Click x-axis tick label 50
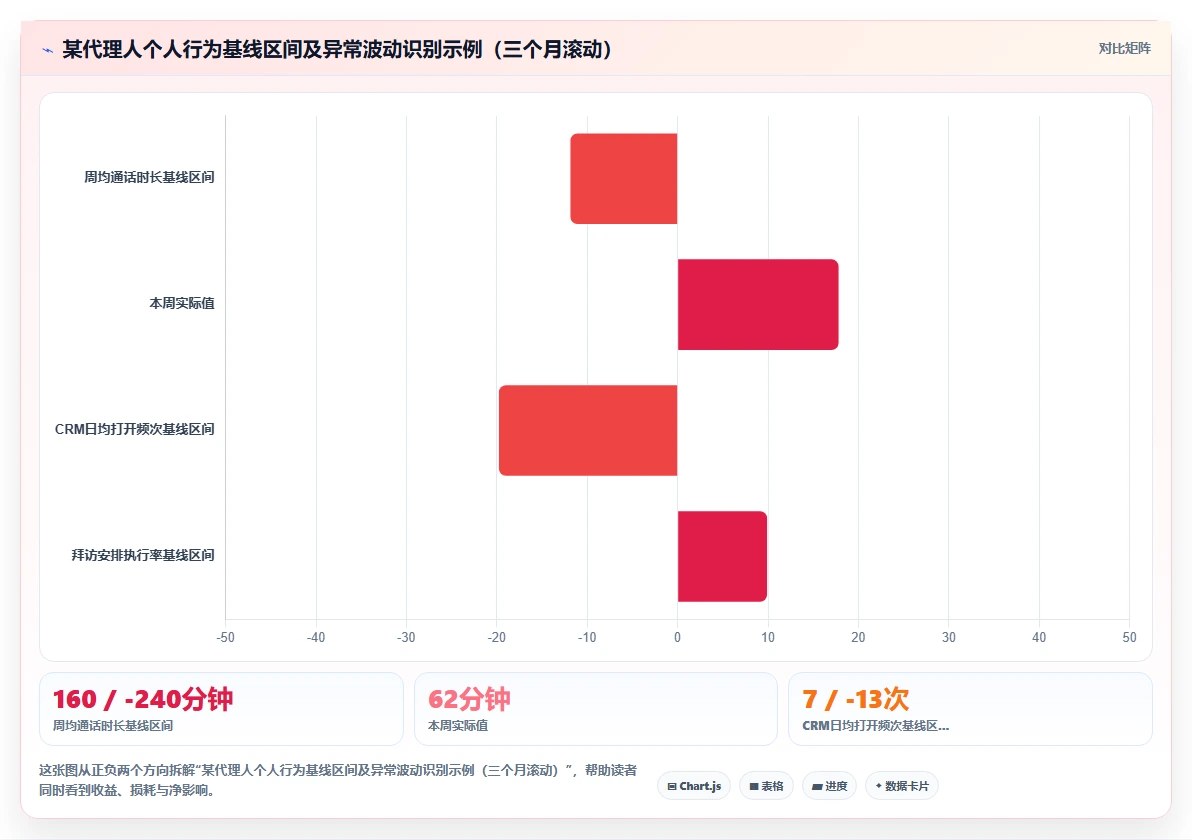 pyautogui.click(x=1130, y=637)
